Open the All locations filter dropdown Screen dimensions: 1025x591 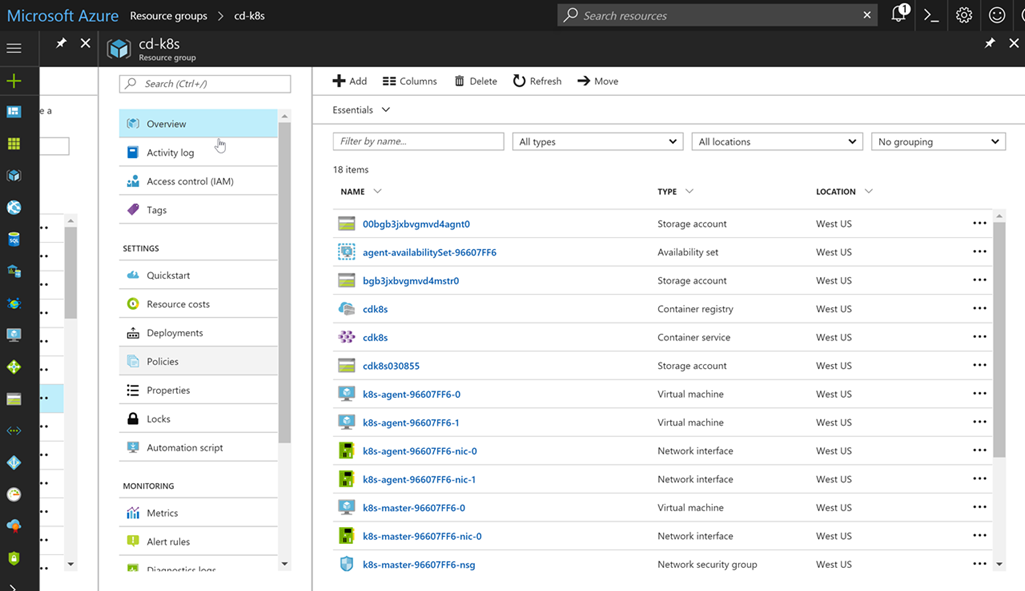[x=777, y=142]
